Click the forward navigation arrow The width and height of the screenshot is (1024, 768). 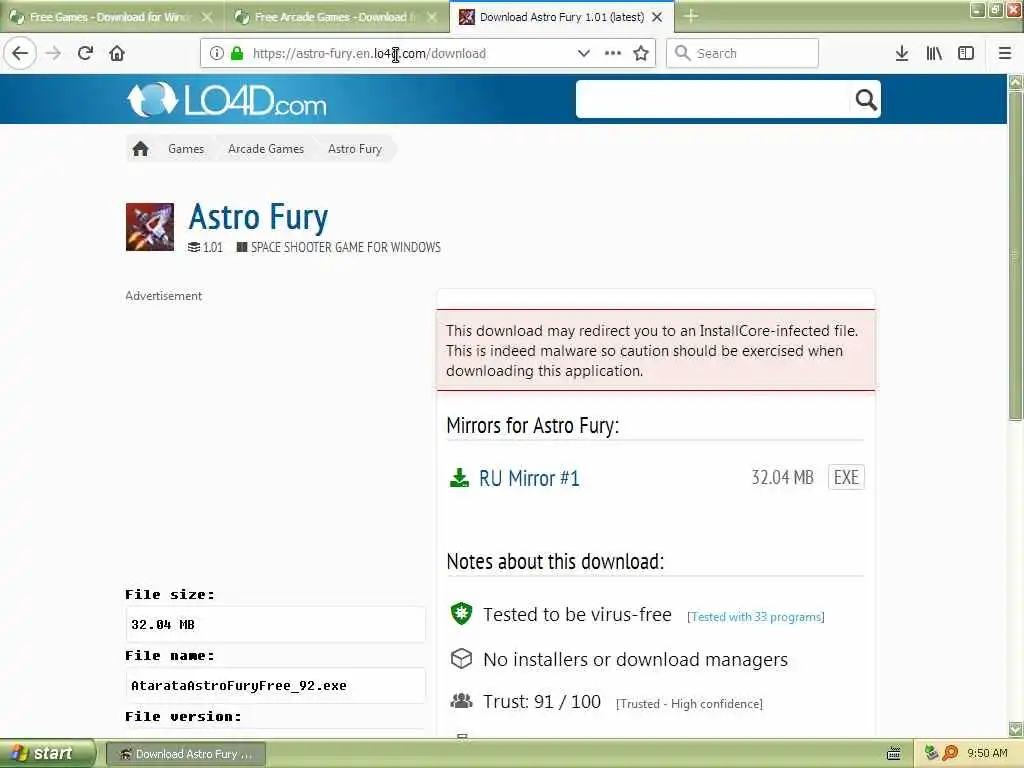click(x=53, y=53)
